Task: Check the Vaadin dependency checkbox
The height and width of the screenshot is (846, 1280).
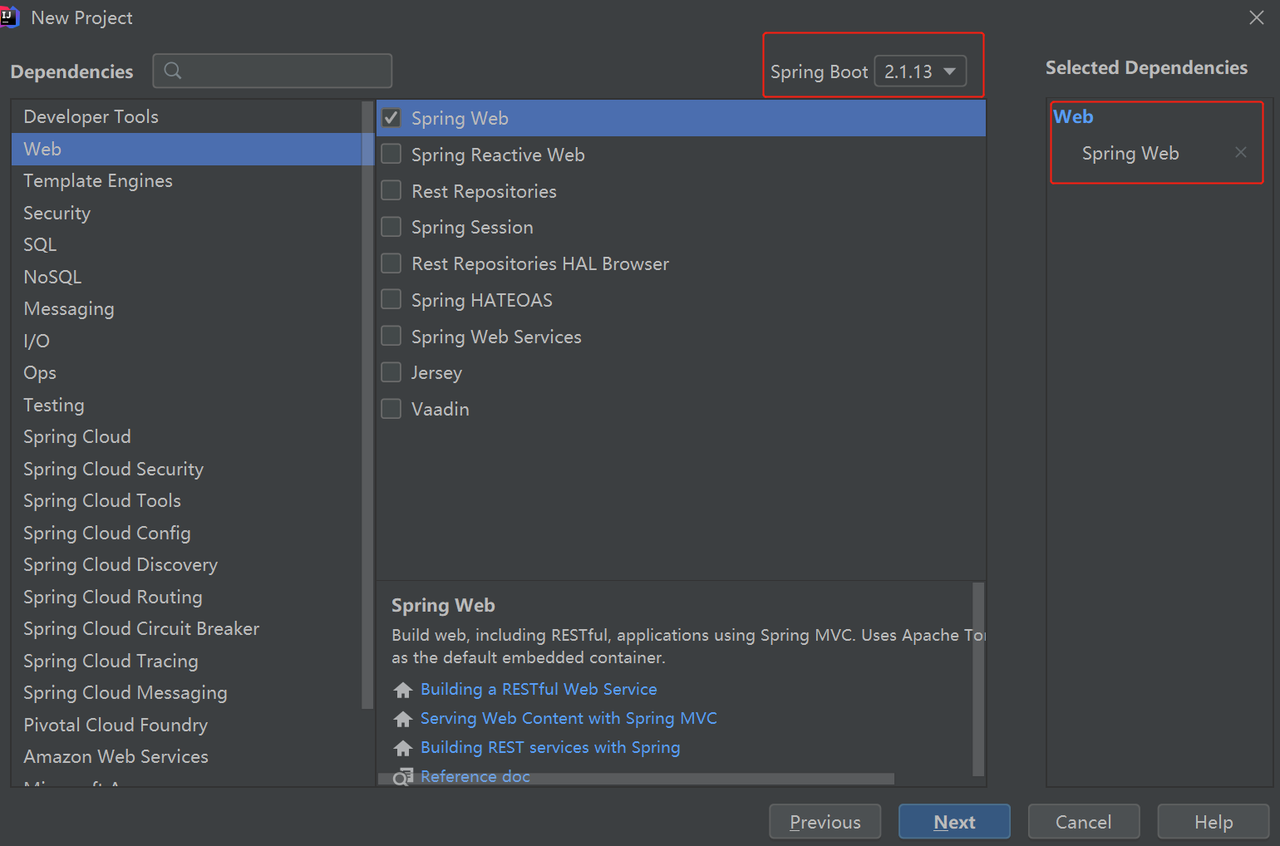Action: point(392,409)
